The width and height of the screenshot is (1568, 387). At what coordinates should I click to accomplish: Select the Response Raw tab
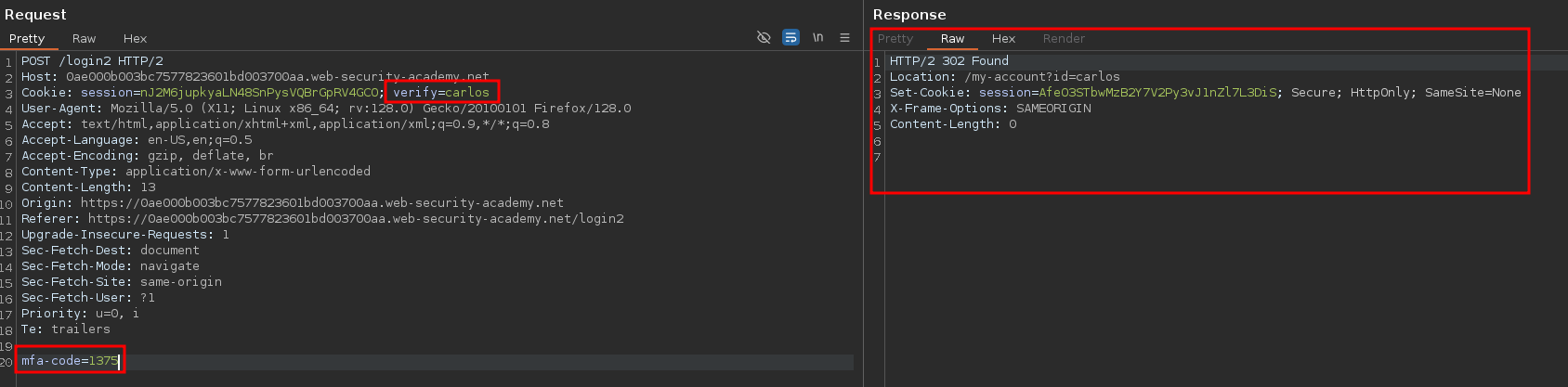[x=952, y=39]
